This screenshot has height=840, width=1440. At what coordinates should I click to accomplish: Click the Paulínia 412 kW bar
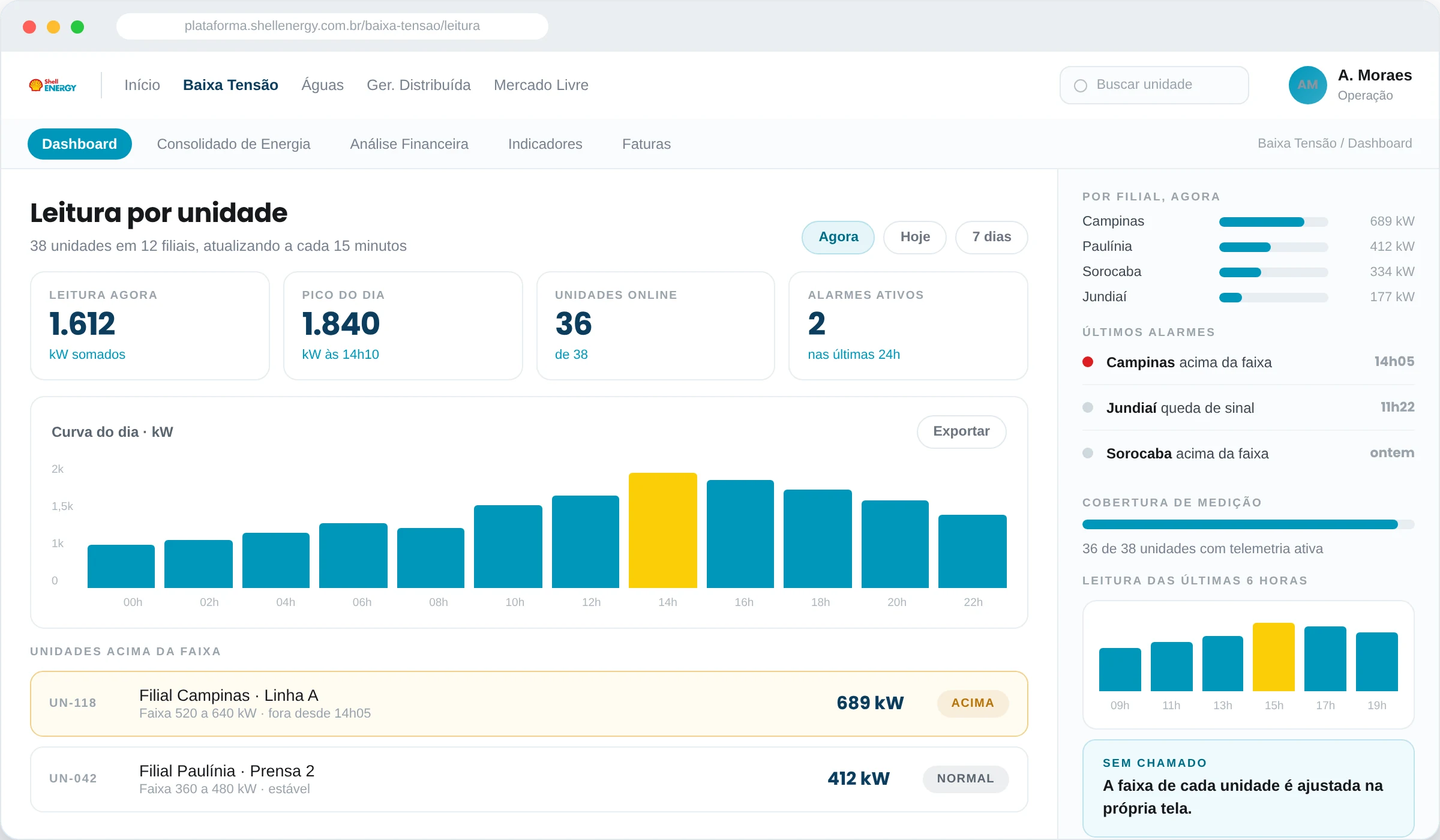click(1273, 247)
